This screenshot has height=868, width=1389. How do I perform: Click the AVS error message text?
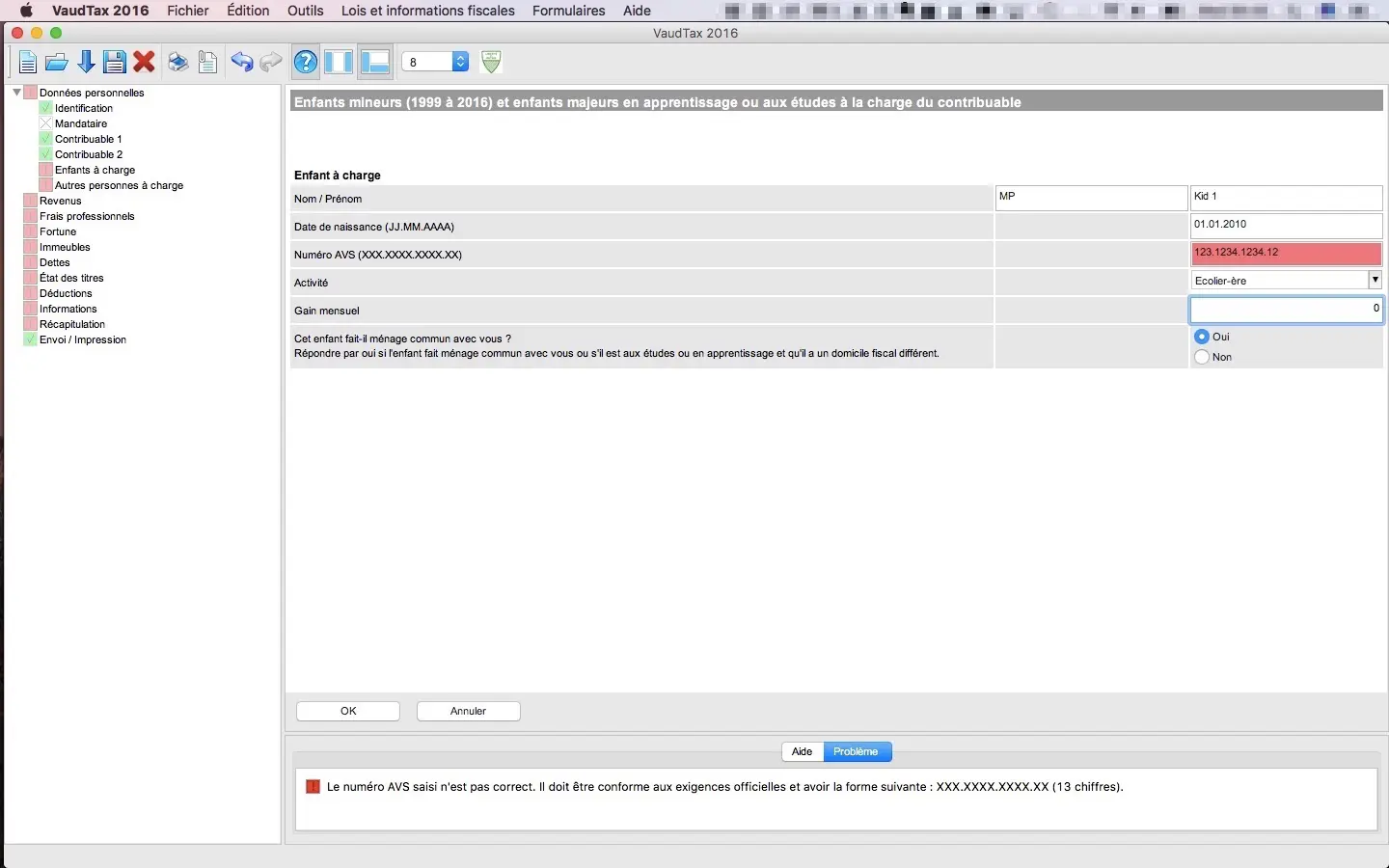point(725,787)
